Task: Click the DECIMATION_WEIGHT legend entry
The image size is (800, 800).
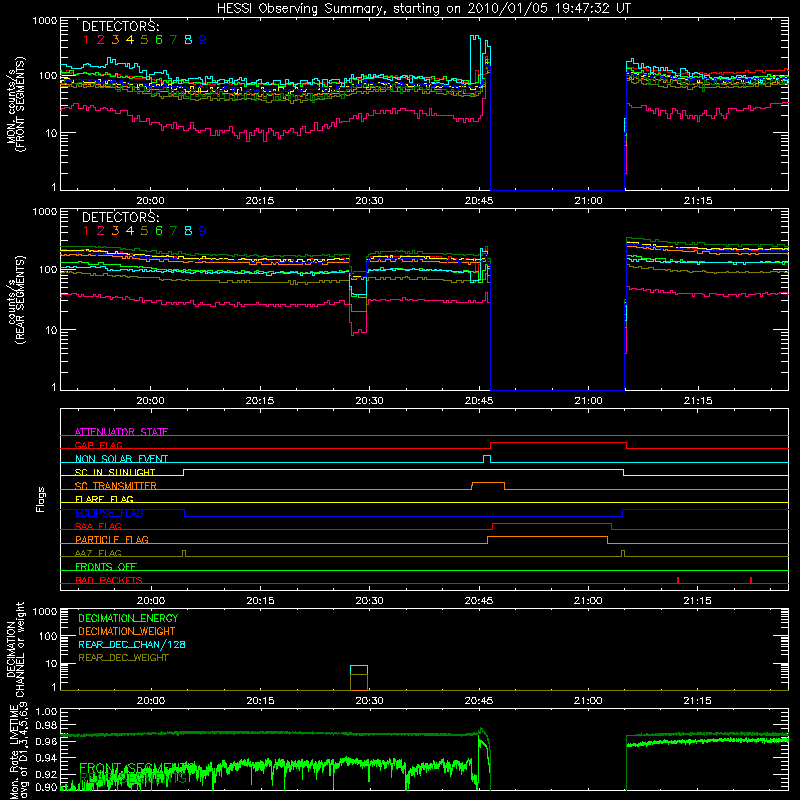Action: (127, 631)
